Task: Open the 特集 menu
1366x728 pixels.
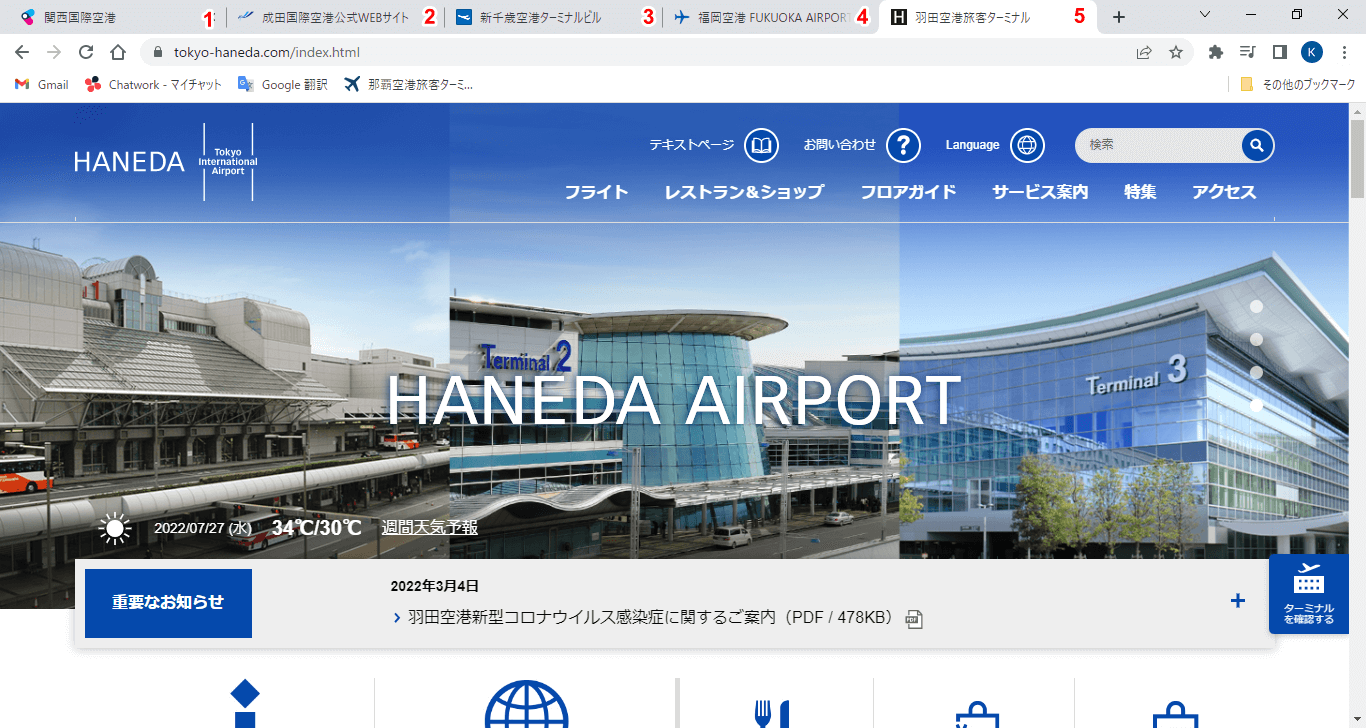Action: click(1140, 192)
